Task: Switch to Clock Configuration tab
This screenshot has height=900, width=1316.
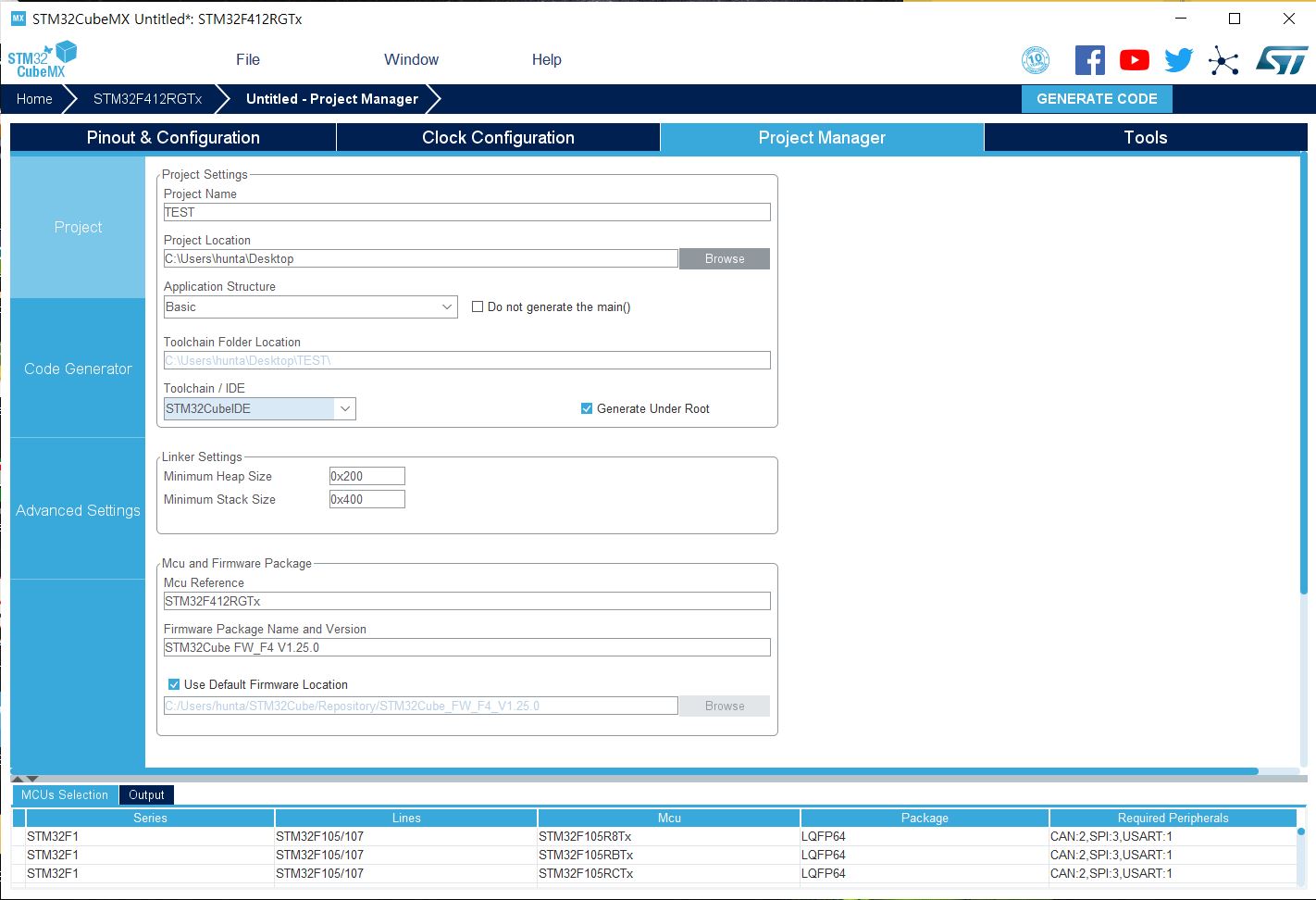Action: point(498,137)
